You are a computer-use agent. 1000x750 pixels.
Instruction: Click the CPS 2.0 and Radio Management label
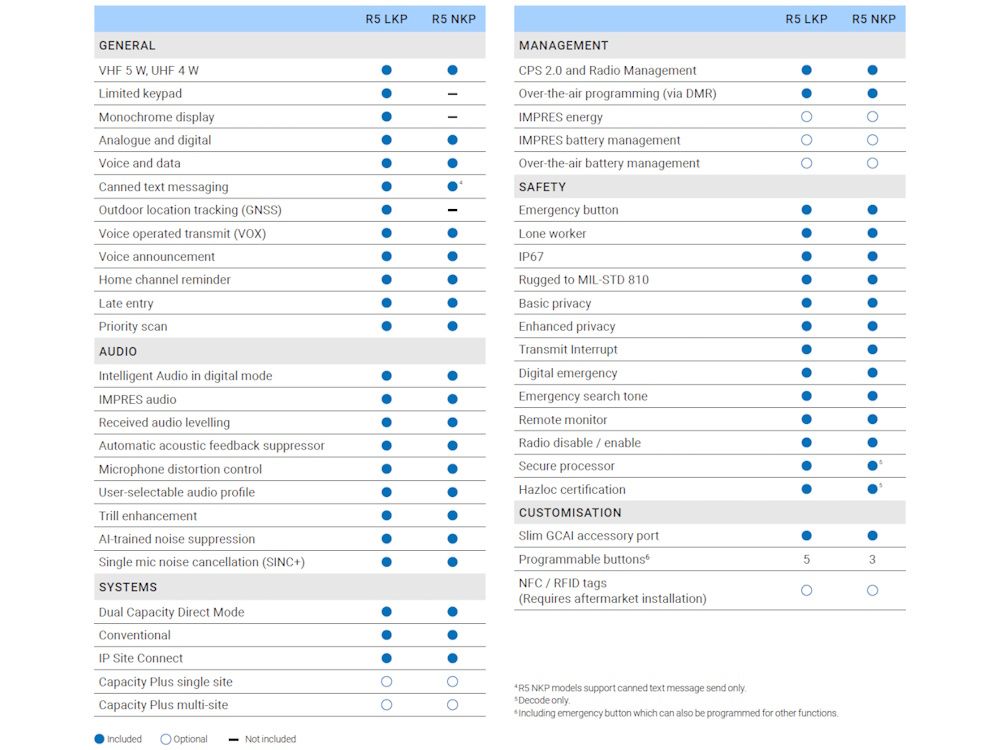tap(607, 70)
